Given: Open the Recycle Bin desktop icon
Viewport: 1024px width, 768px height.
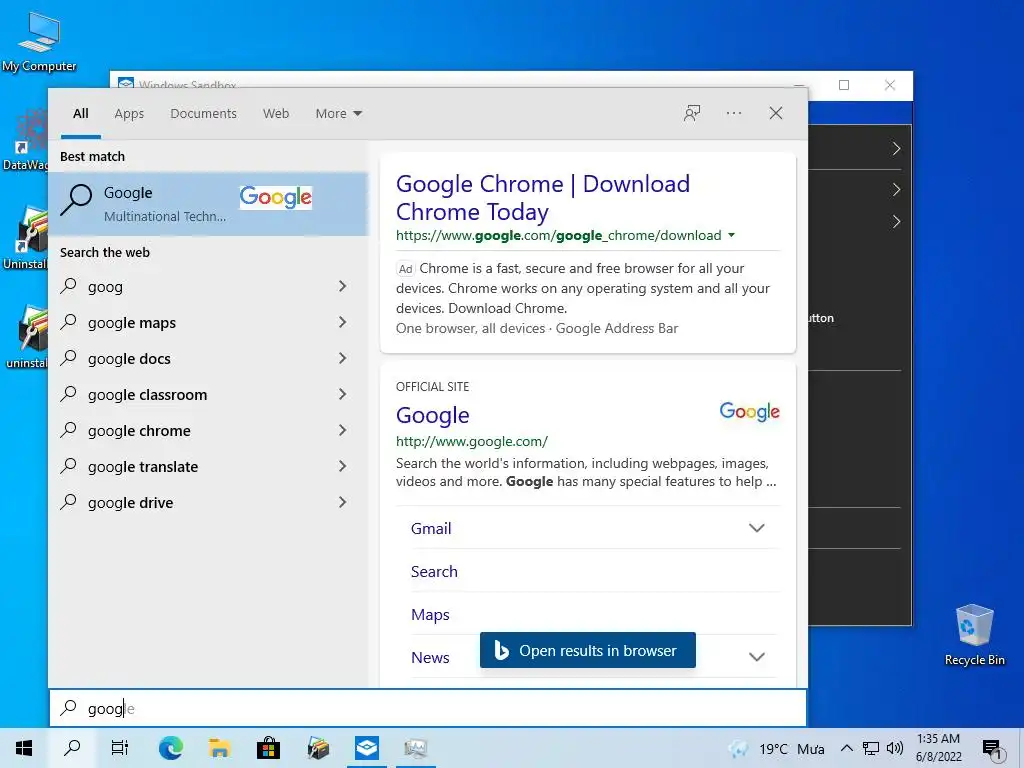Looking at the screenshot, I should tap(974, 634).
